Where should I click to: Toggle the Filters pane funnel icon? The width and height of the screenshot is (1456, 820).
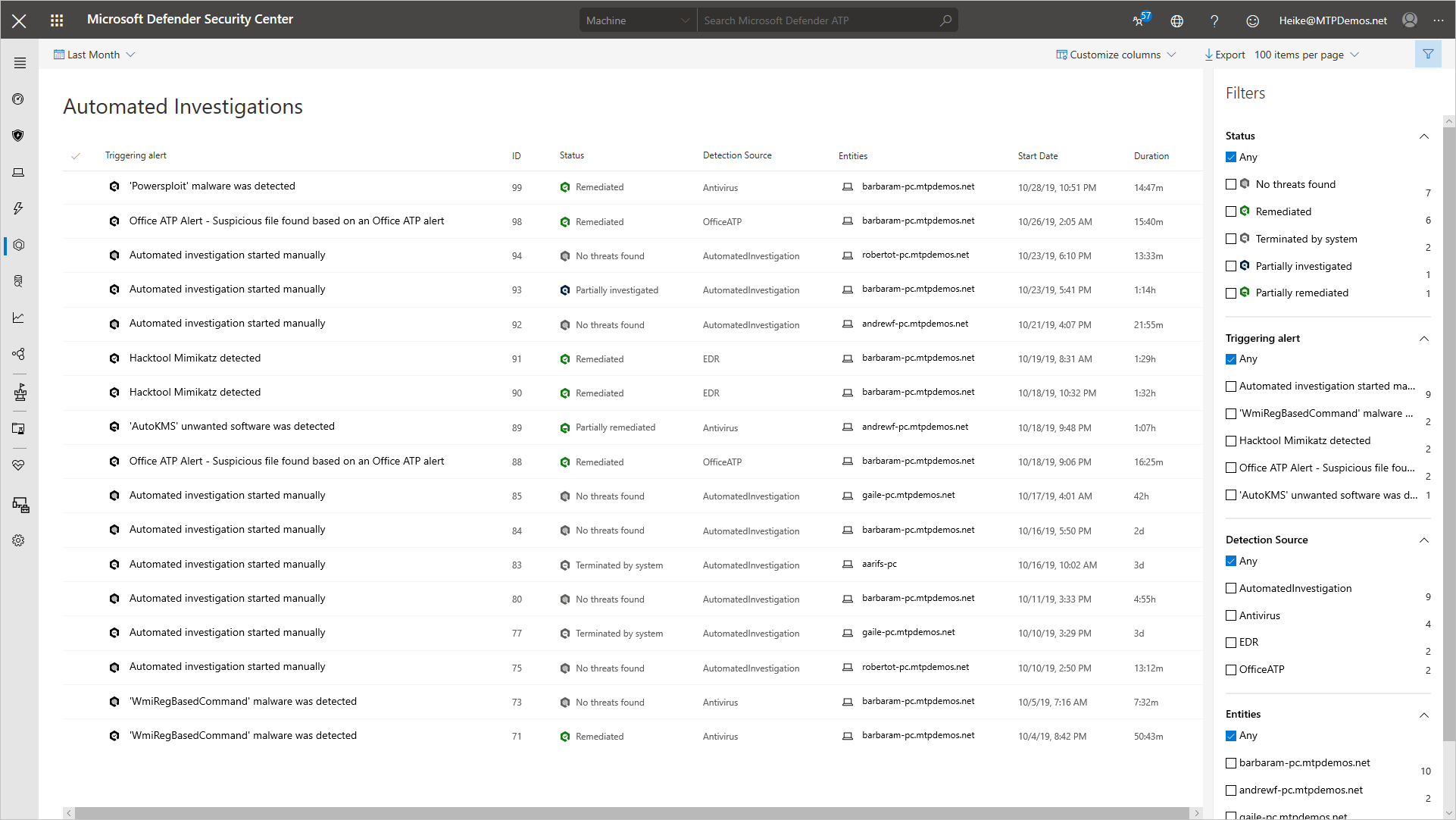(x=1428, y=54)
